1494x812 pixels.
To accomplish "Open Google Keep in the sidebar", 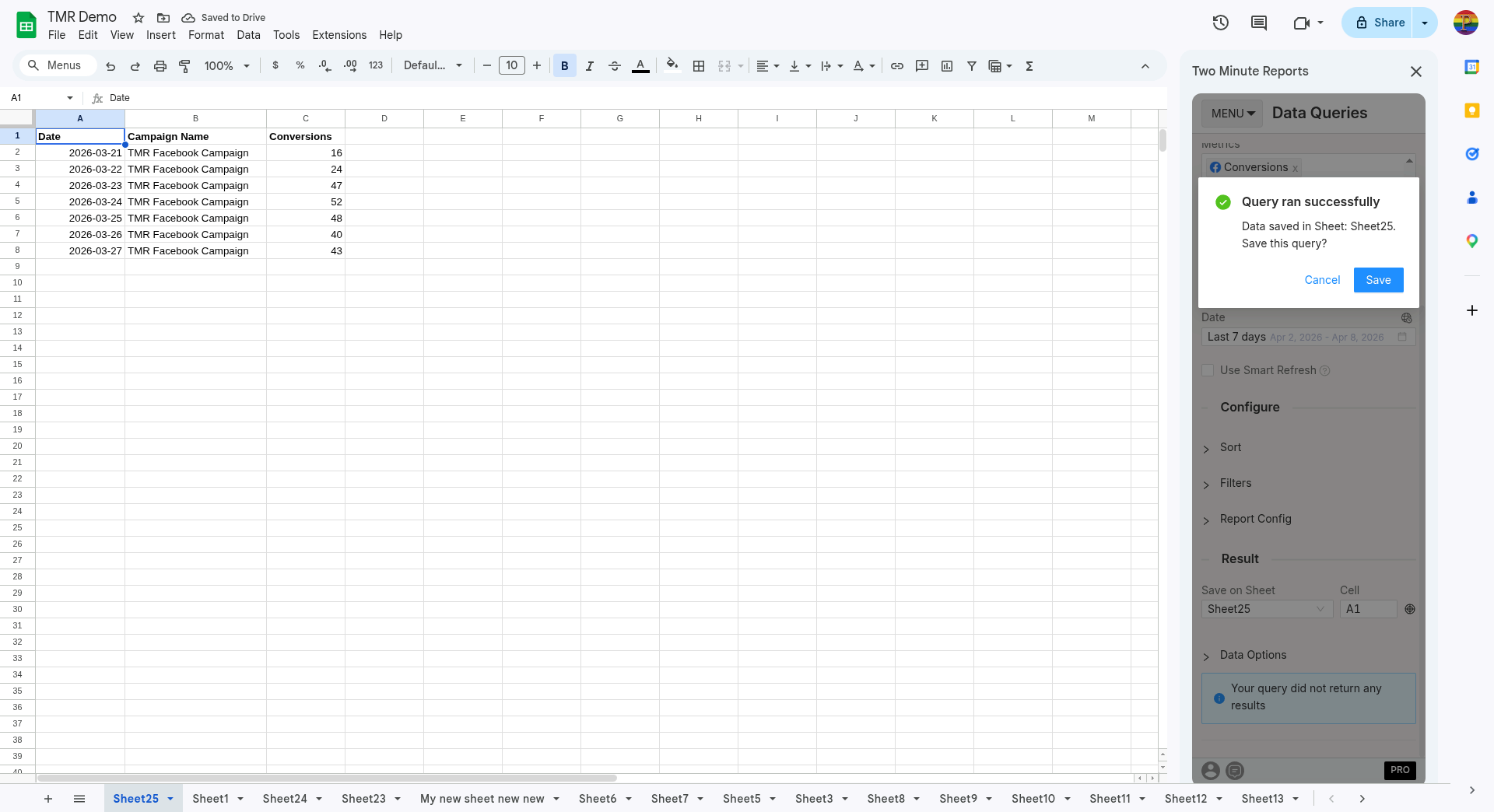I will (x=1472, y=110).
